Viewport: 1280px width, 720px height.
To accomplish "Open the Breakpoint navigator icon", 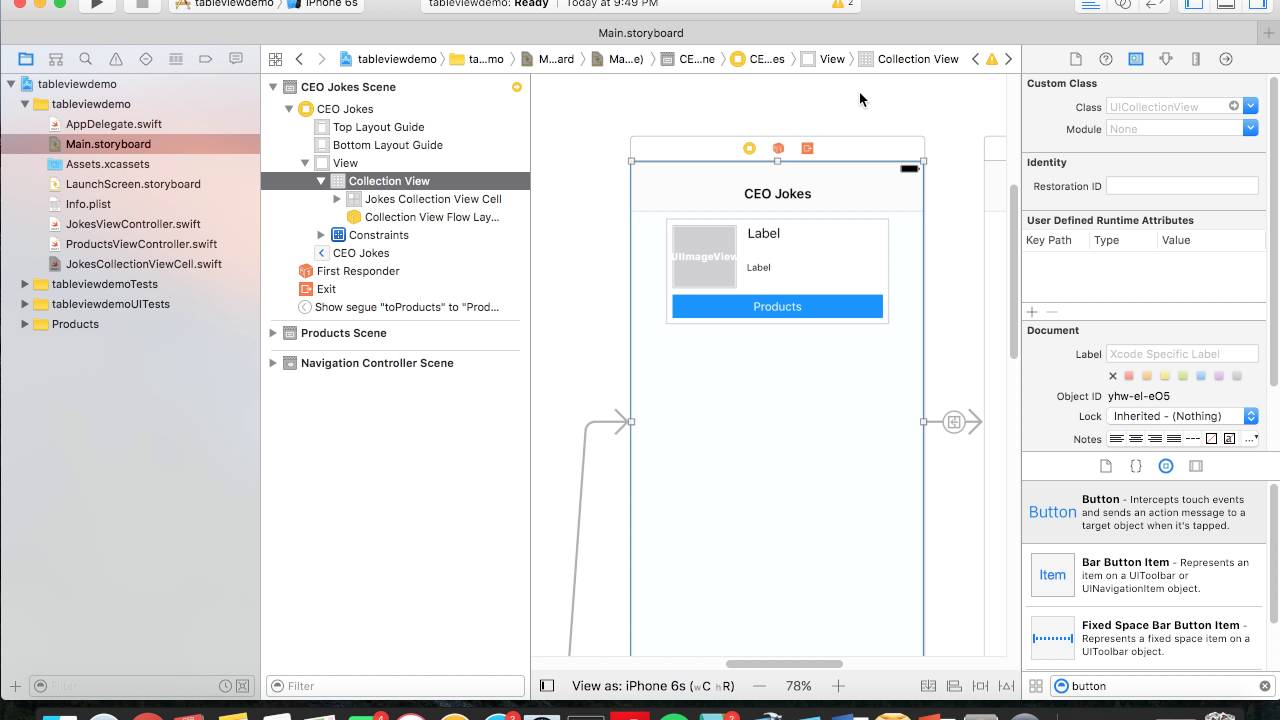I will click(x=206, y=59).
